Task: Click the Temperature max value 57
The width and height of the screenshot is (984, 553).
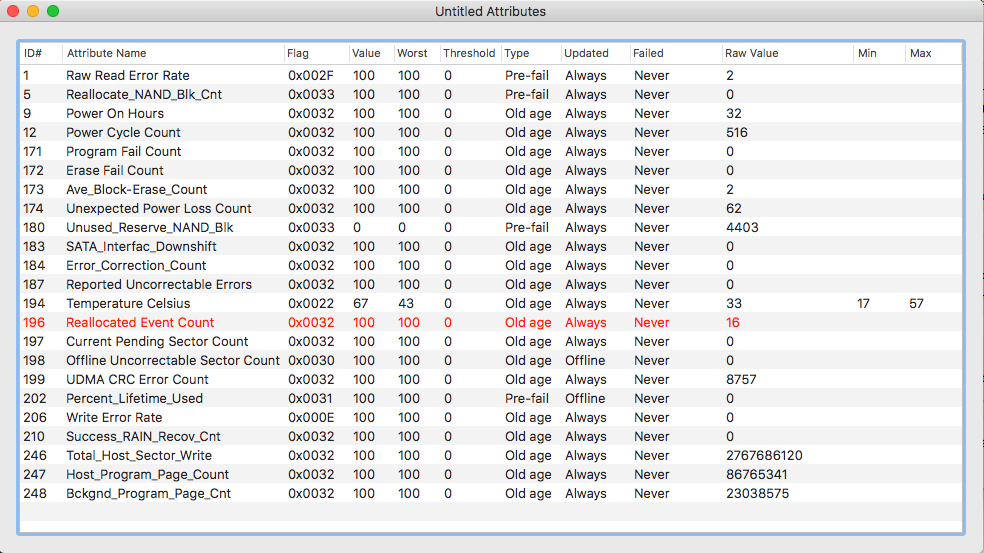Action: (x=916, y=303)
